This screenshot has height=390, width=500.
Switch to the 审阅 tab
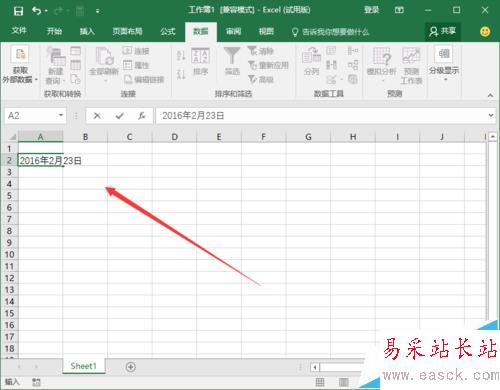(x=233, y=31)
